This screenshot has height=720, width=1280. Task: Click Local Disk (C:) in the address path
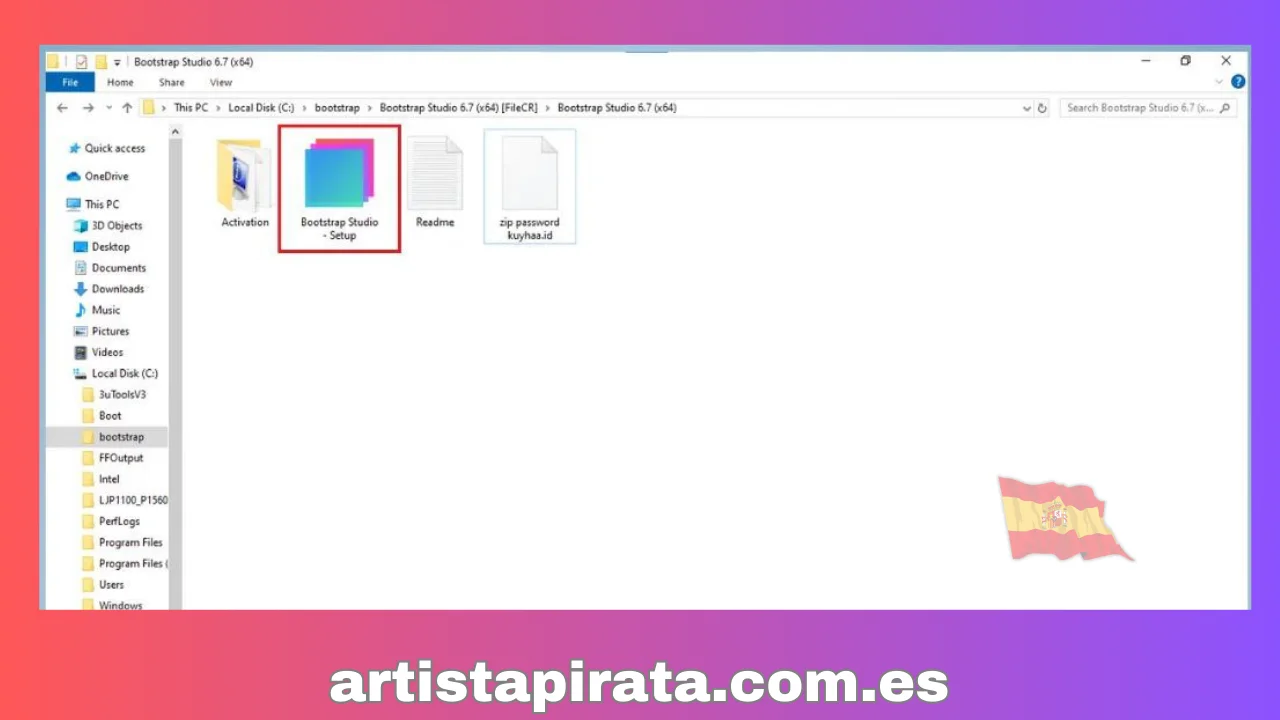coord(261,108)
